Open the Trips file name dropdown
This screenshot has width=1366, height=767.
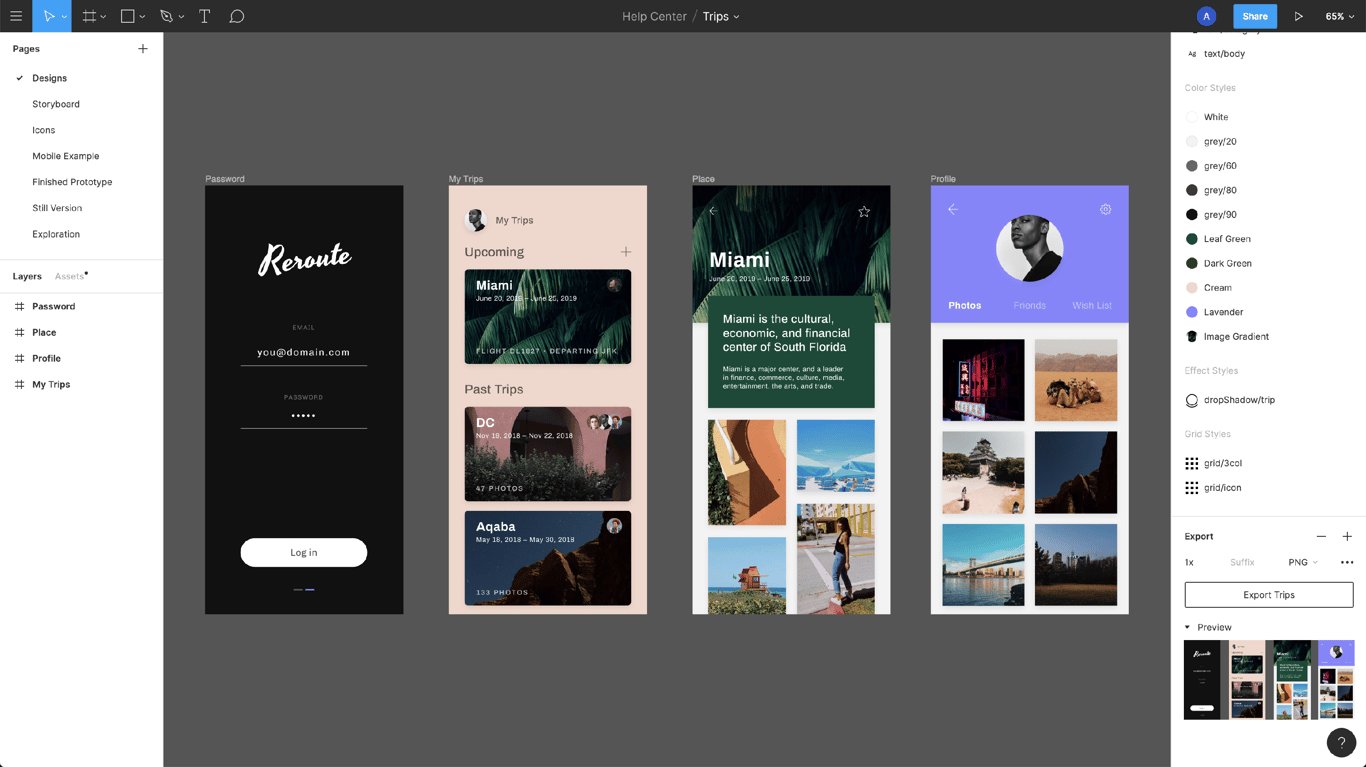(721, 16)
